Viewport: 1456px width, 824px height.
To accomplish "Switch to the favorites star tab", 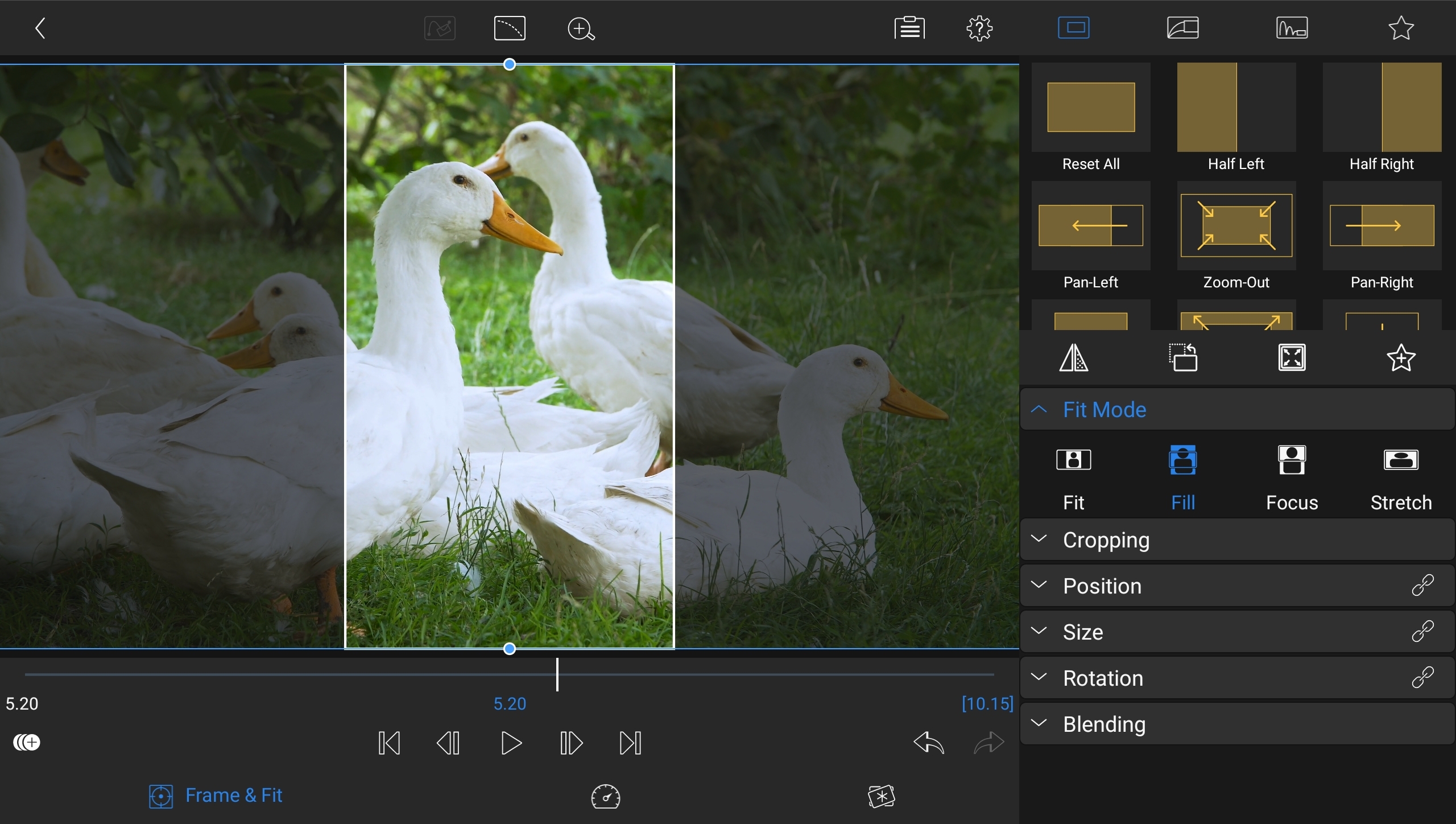I will coord(1400,28).
